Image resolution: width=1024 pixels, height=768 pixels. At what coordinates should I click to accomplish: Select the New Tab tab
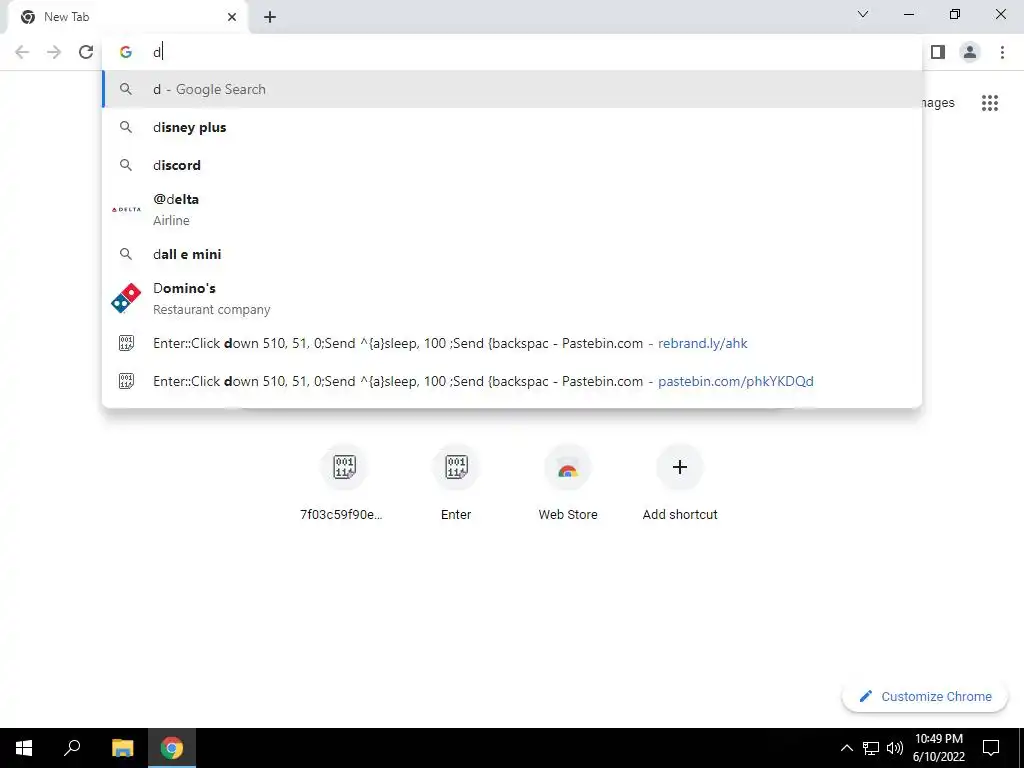coord(128,17)
